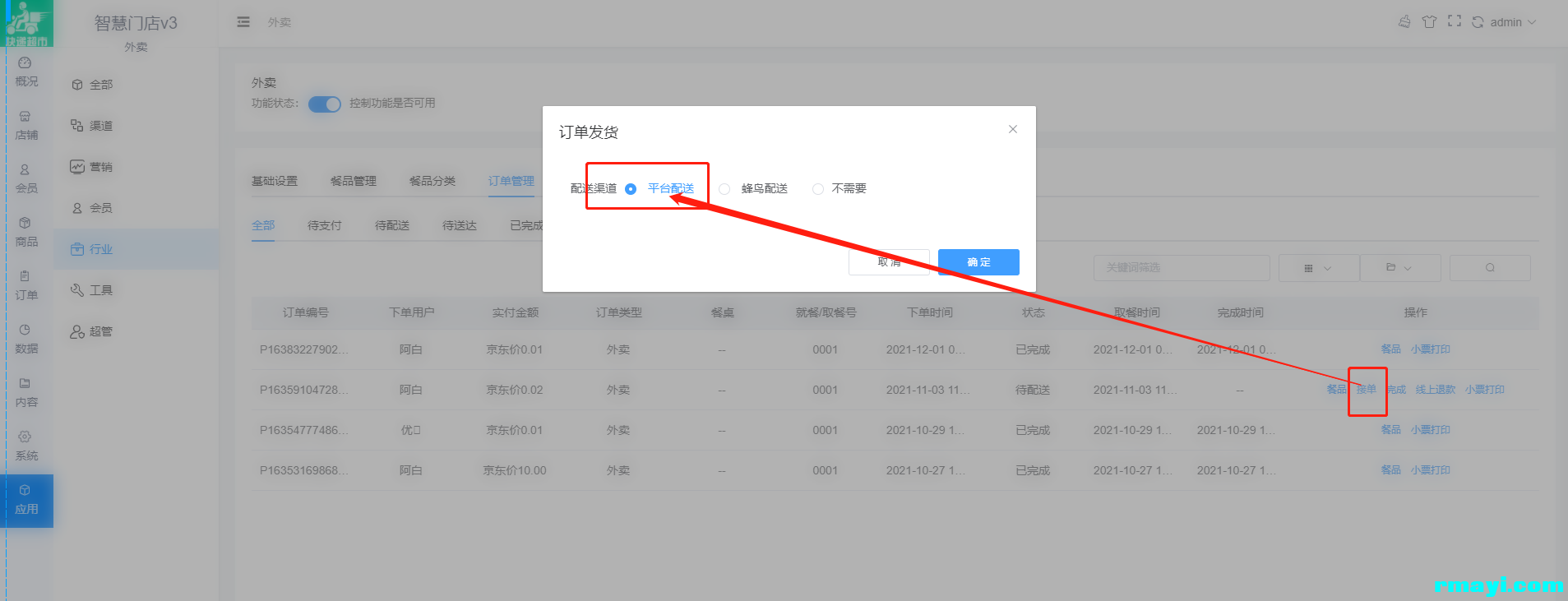Open 数据 in the left rail
1568x601 pixels.
tap(26, 339)
